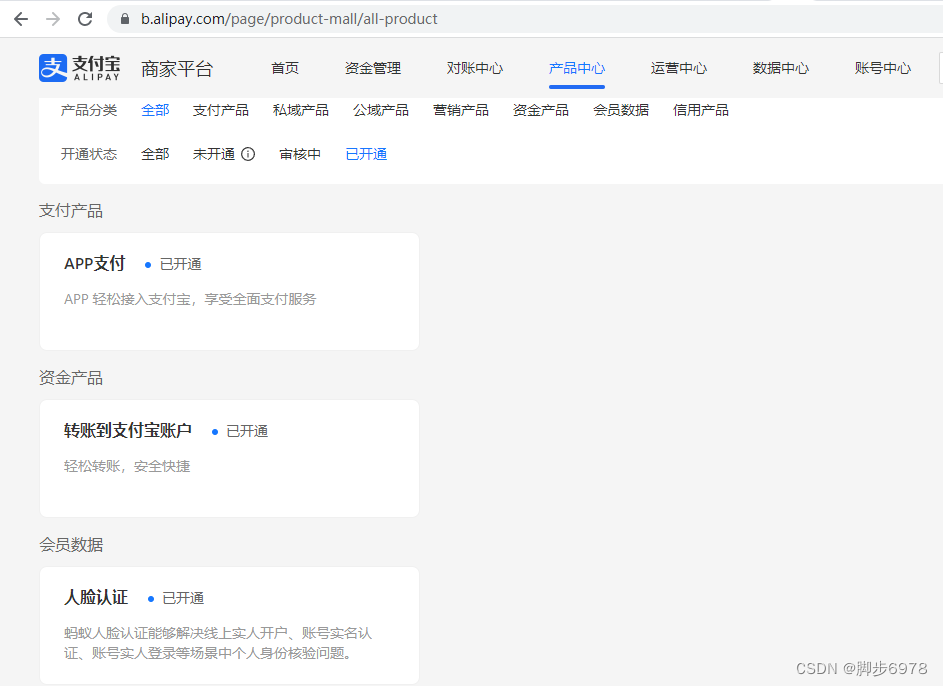This screenshot has height=686, width=943.
Task: Click the 已开通 status on APP支付 card
Action: click(x=180, y=265)
